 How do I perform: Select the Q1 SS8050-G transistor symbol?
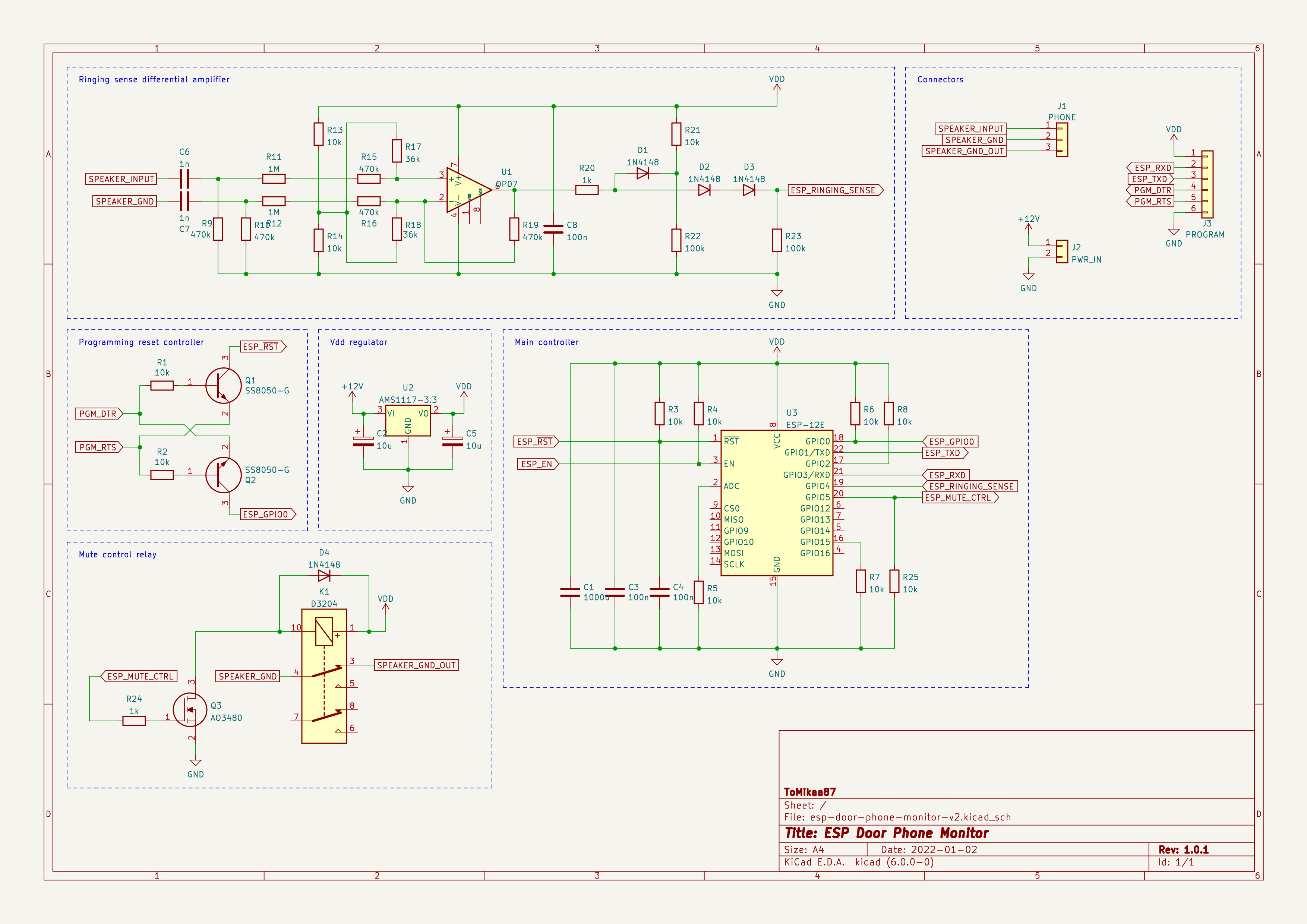click(223, 386)
